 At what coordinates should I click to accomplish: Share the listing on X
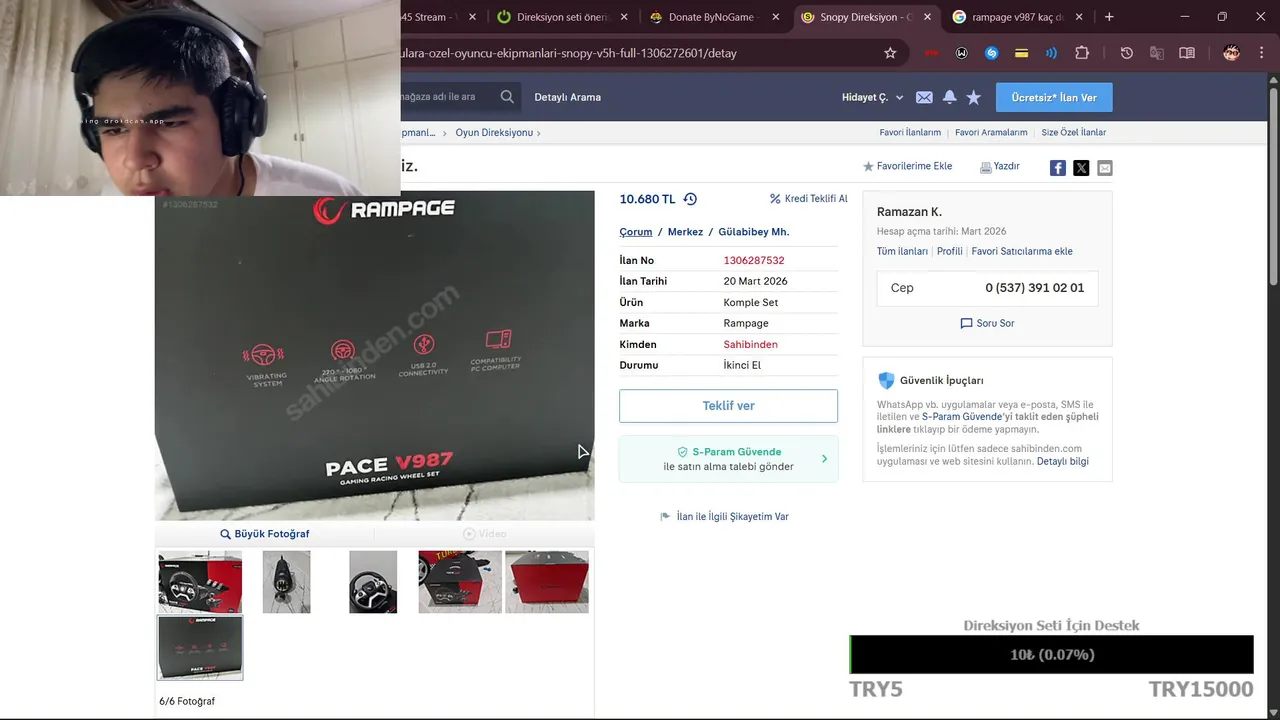pyautogui.click(x=1081, y=168)
